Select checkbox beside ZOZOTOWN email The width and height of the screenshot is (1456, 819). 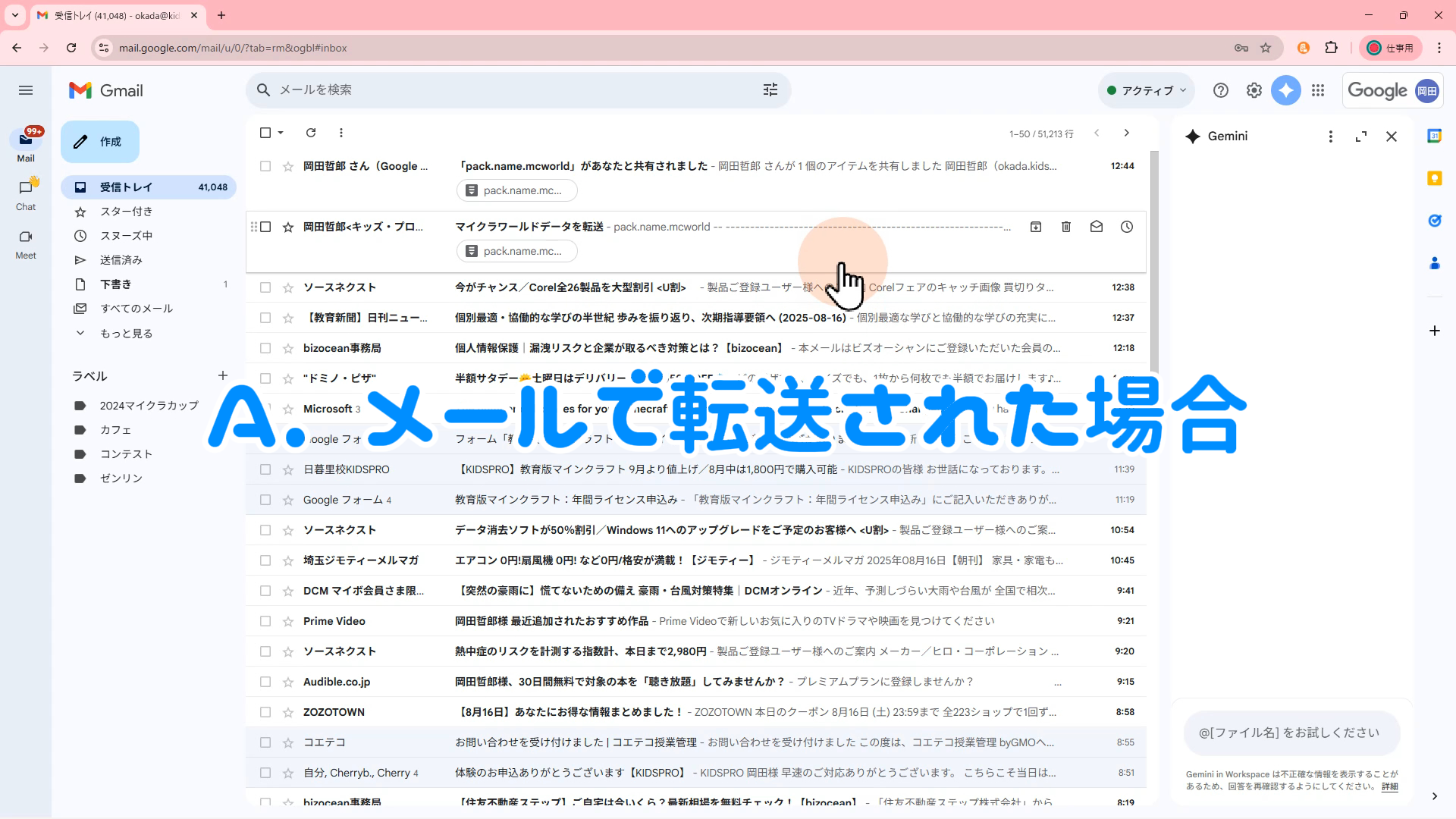[x=265, y=712]
